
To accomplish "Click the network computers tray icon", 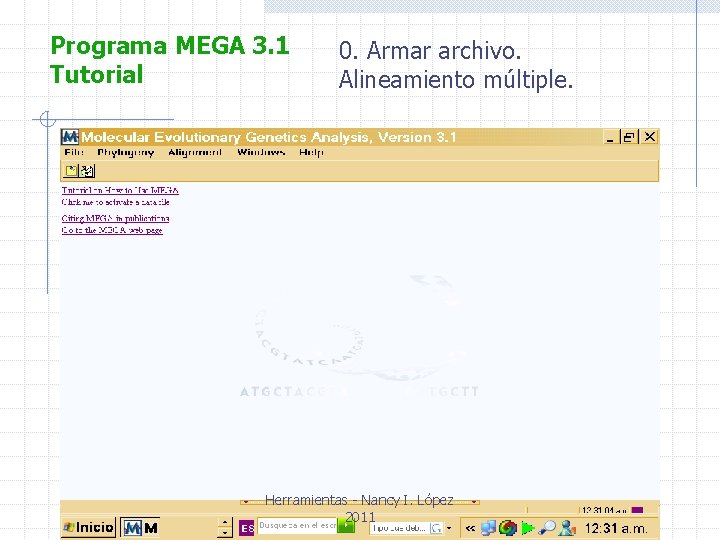I will coord(488,528).
